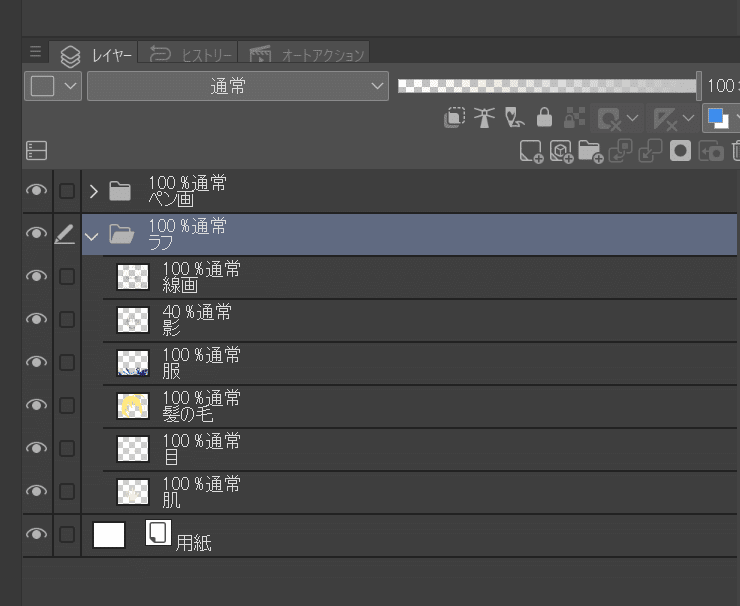Screen dimensions: 740x606
Task: Click the ペン画 folder icon
Action: 120,191
